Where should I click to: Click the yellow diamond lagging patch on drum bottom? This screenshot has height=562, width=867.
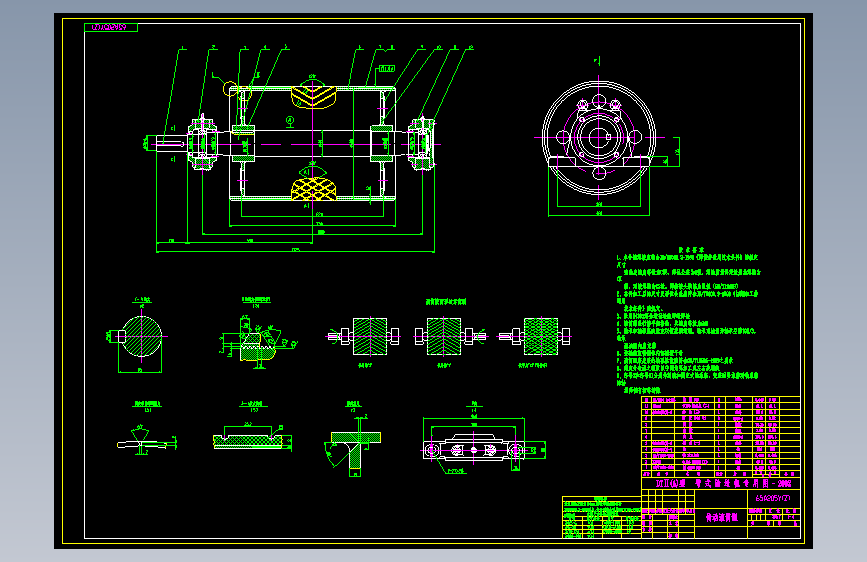coord(314,189)
